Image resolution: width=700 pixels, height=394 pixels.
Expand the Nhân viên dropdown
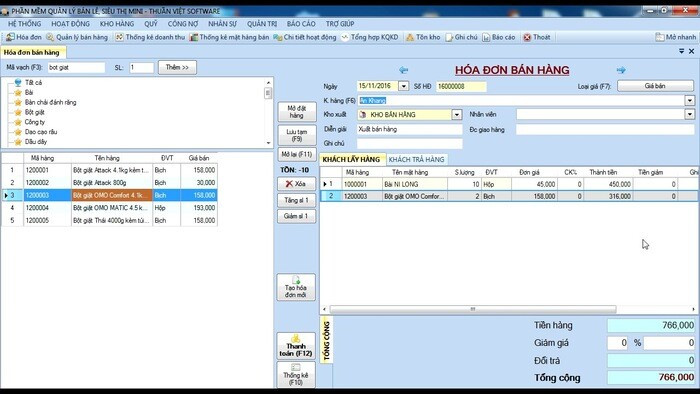click(690, 115)
